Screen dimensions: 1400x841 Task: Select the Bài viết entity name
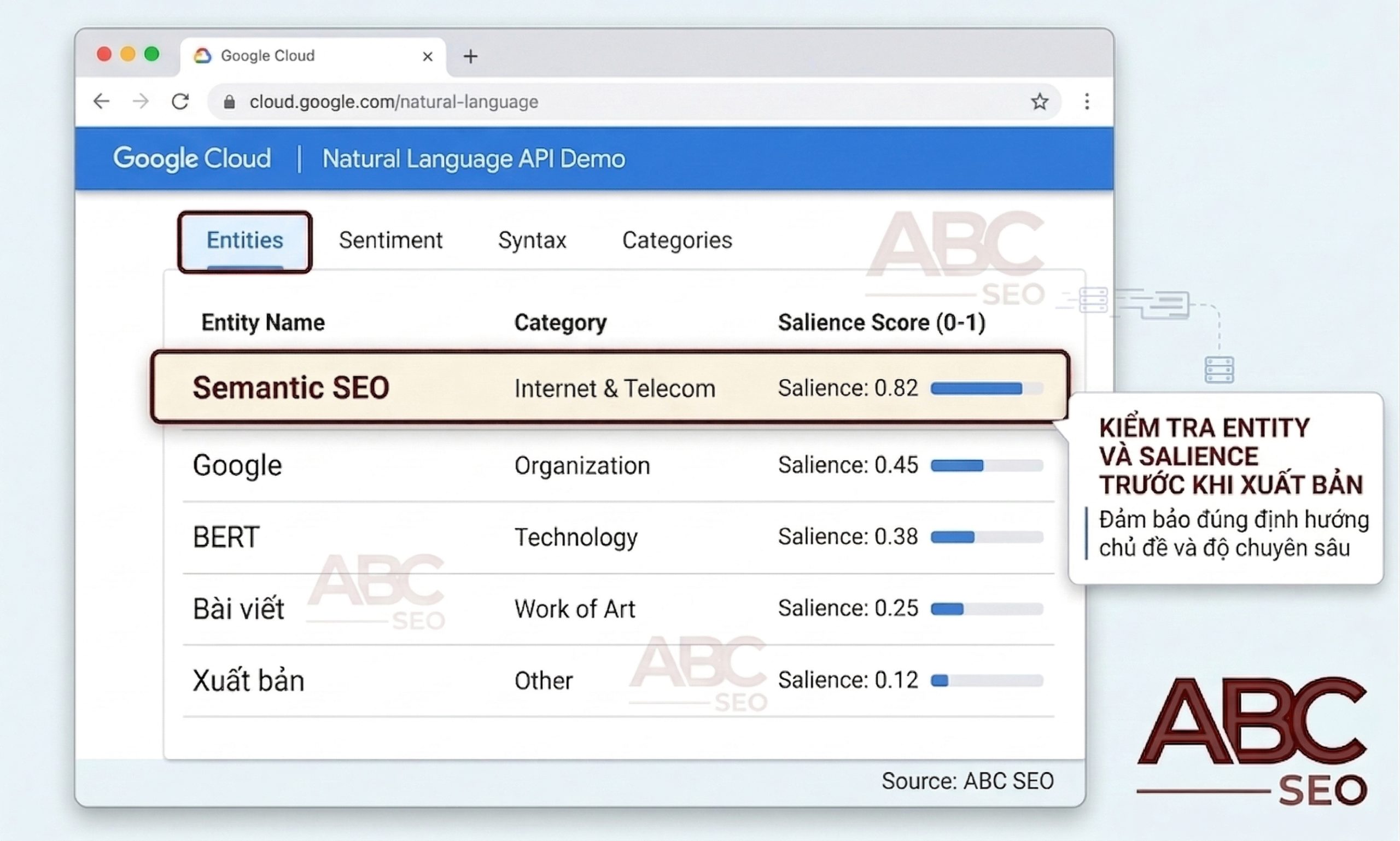tap(238, 609)
